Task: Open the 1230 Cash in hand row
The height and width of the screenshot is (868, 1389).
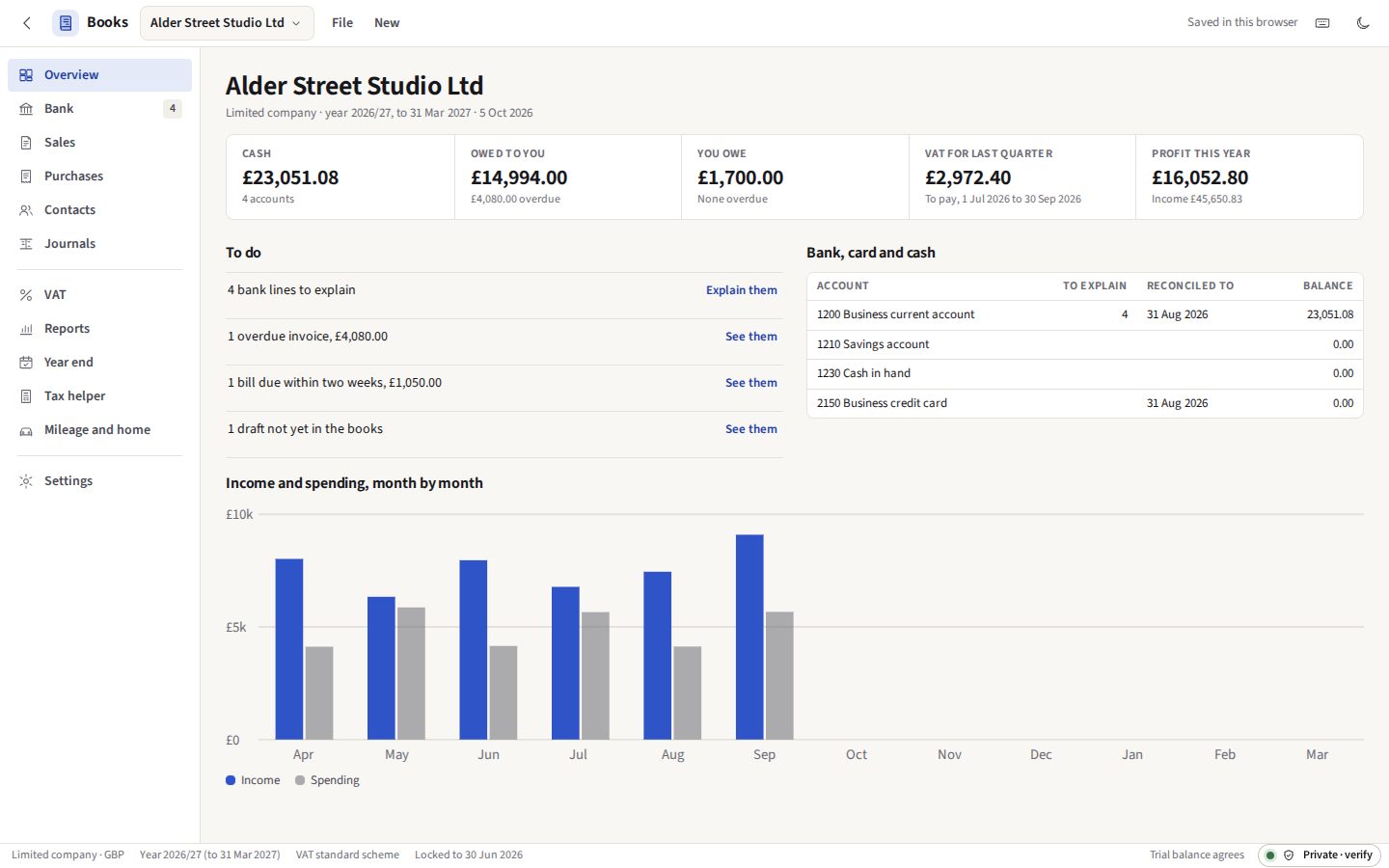Action: [1084, 373]
